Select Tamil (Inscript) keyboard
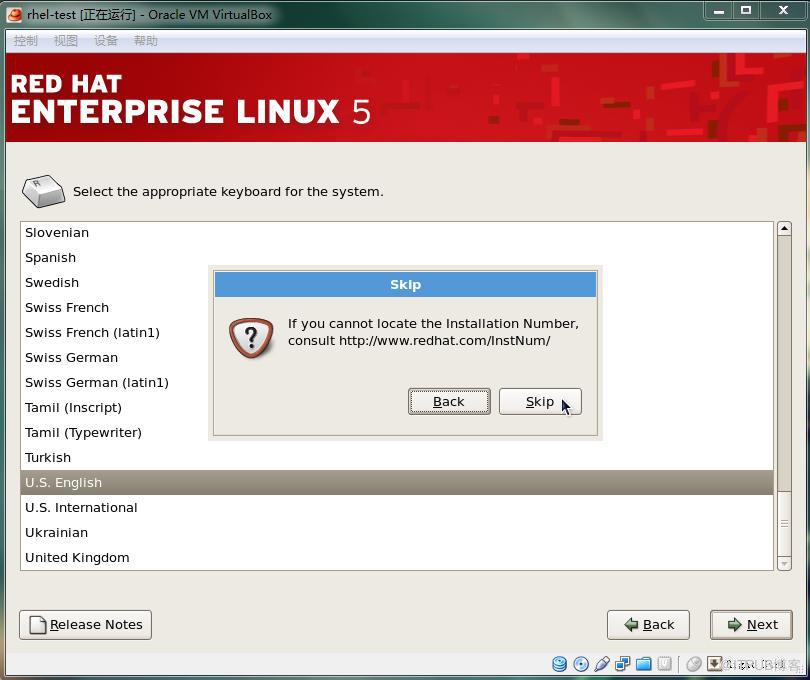 396,407
